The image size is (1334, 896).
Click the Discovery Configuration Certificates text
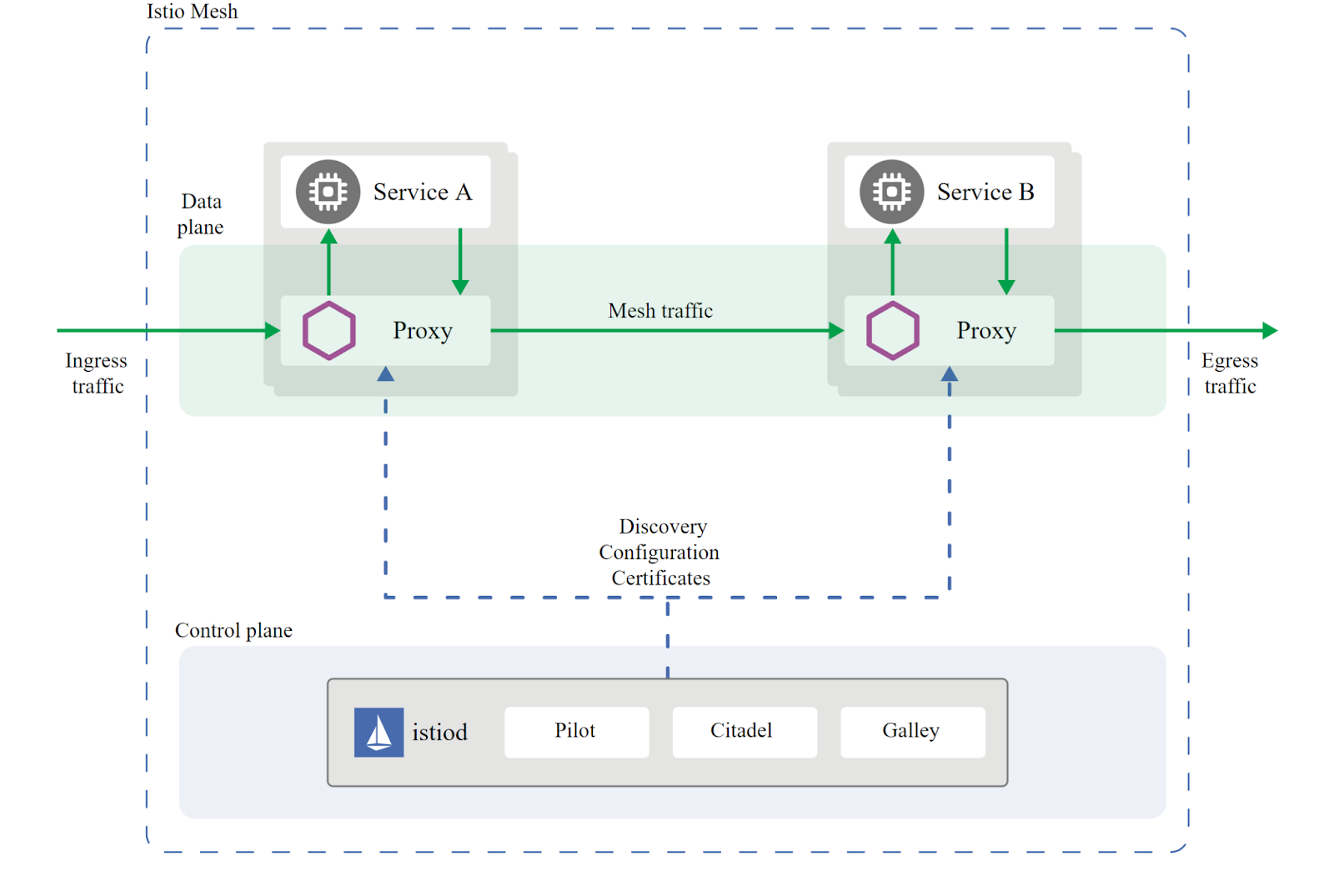coord(659,552)
